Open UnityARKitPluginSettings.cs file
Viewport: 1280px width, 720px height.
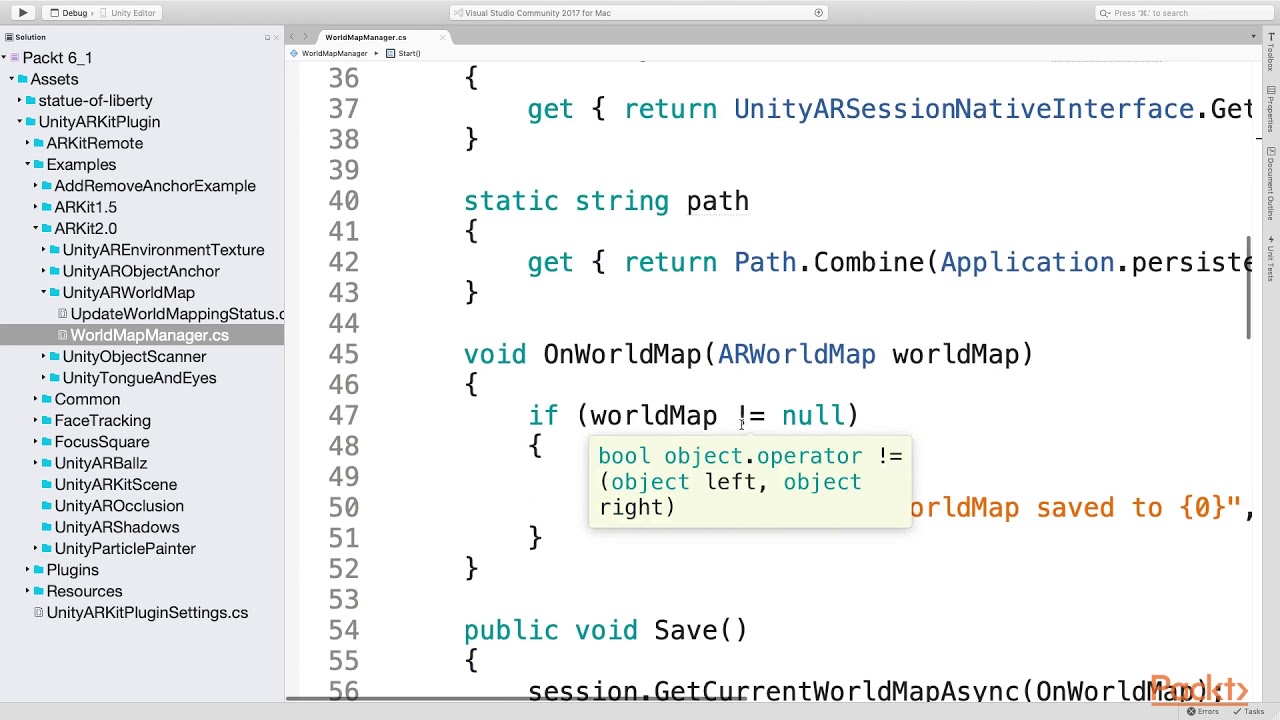click(x=147, y=612)
